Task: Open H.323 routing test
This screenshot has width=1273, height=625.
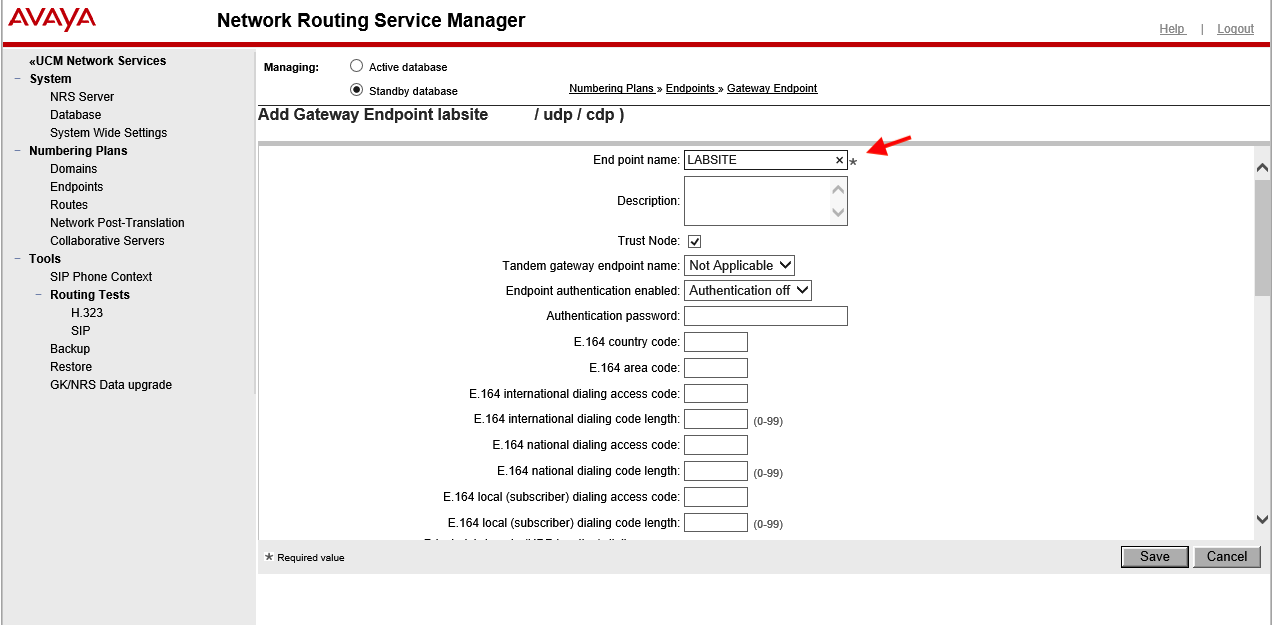Action: tap(87, 313)
